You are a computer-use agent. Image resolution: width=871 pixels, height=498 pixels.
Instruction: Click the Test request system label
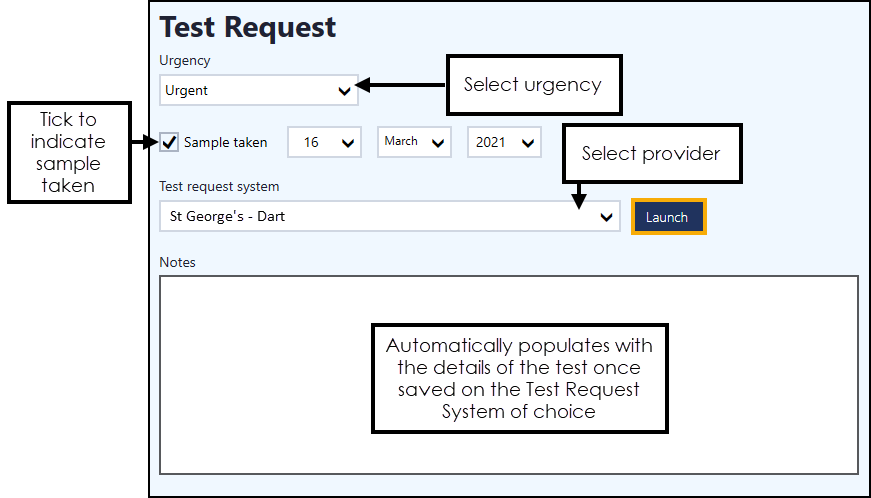point(219,187)
